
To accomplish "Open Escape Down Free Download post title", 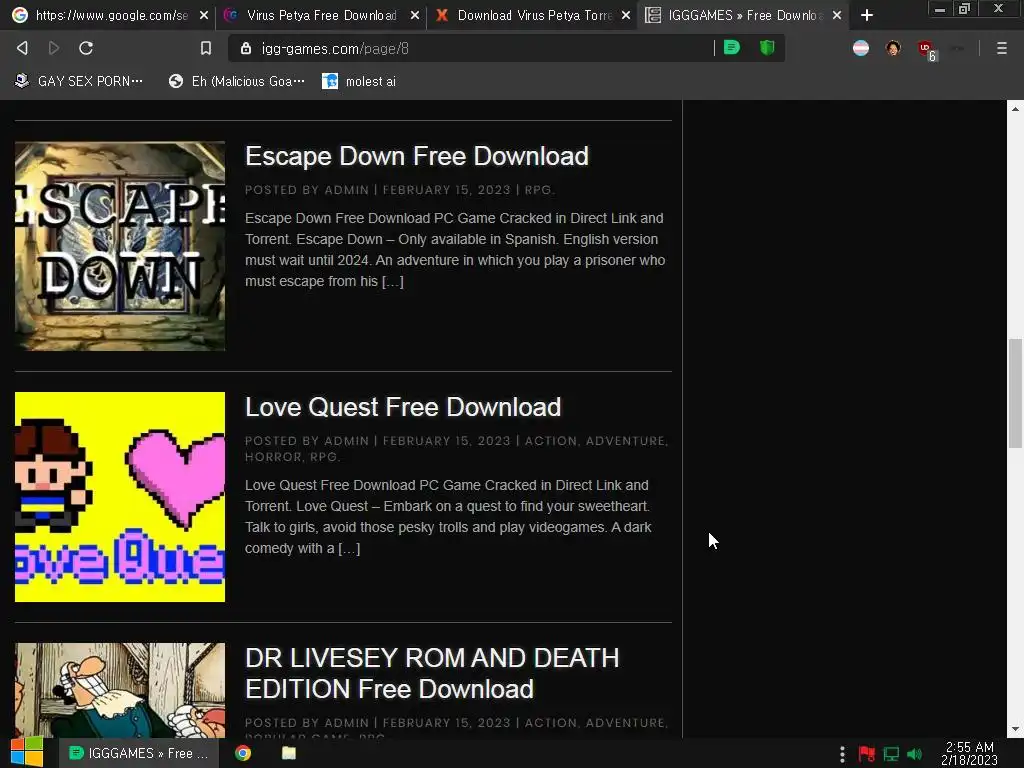I will pyautogui.click(x=417, y=156).
